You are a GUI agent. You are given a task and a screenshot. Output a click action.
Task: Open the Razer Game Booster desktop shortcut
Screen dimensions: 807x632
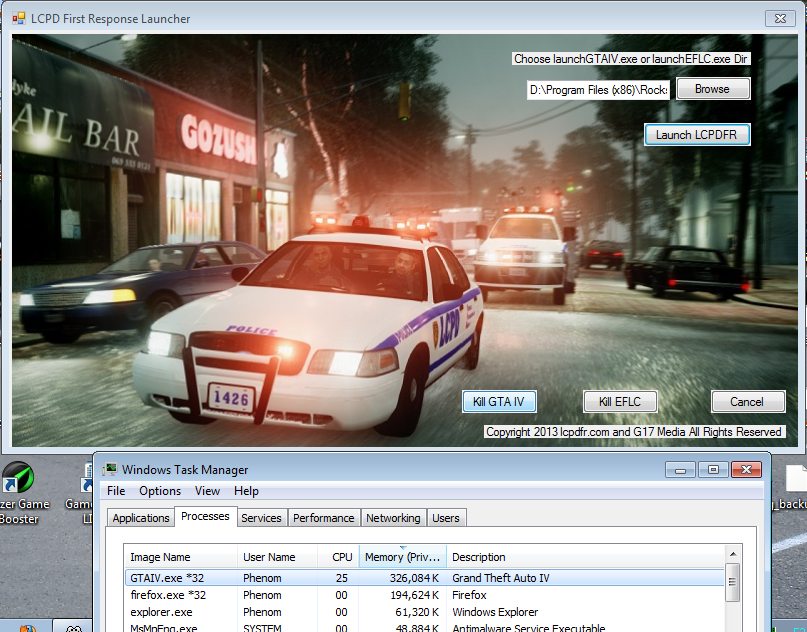(17, 478)
